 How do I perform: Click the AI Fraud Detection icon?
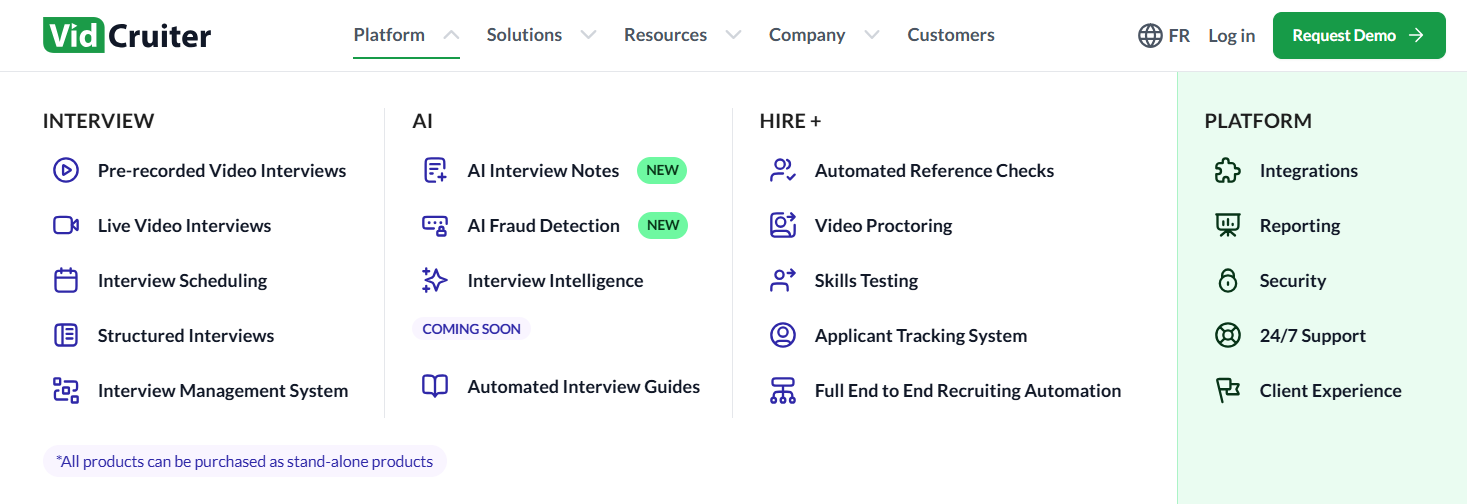pos(435,226)
